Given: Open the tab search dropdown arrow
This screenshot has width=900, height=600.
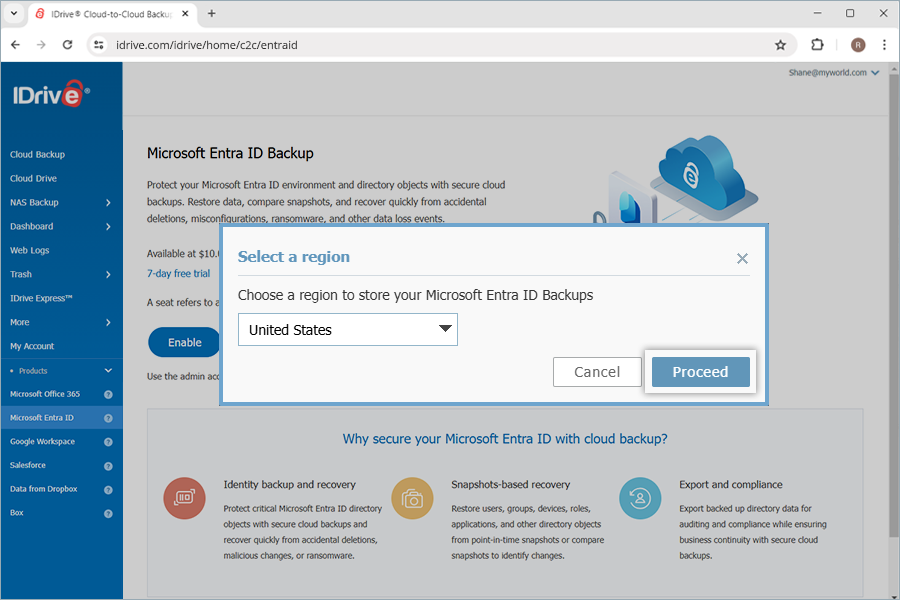Looking at the screenshot, I should click(x=14, y=13).
